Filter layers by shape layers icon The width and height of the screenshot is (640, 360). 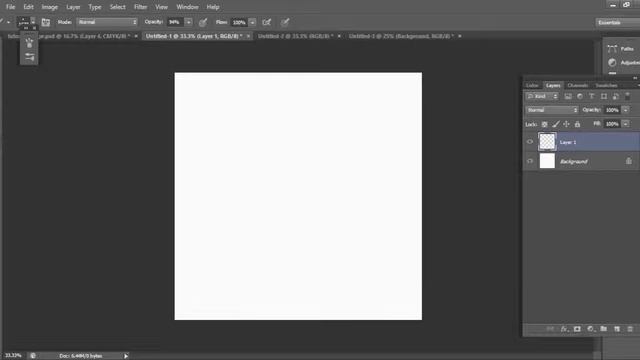[604, 96]
